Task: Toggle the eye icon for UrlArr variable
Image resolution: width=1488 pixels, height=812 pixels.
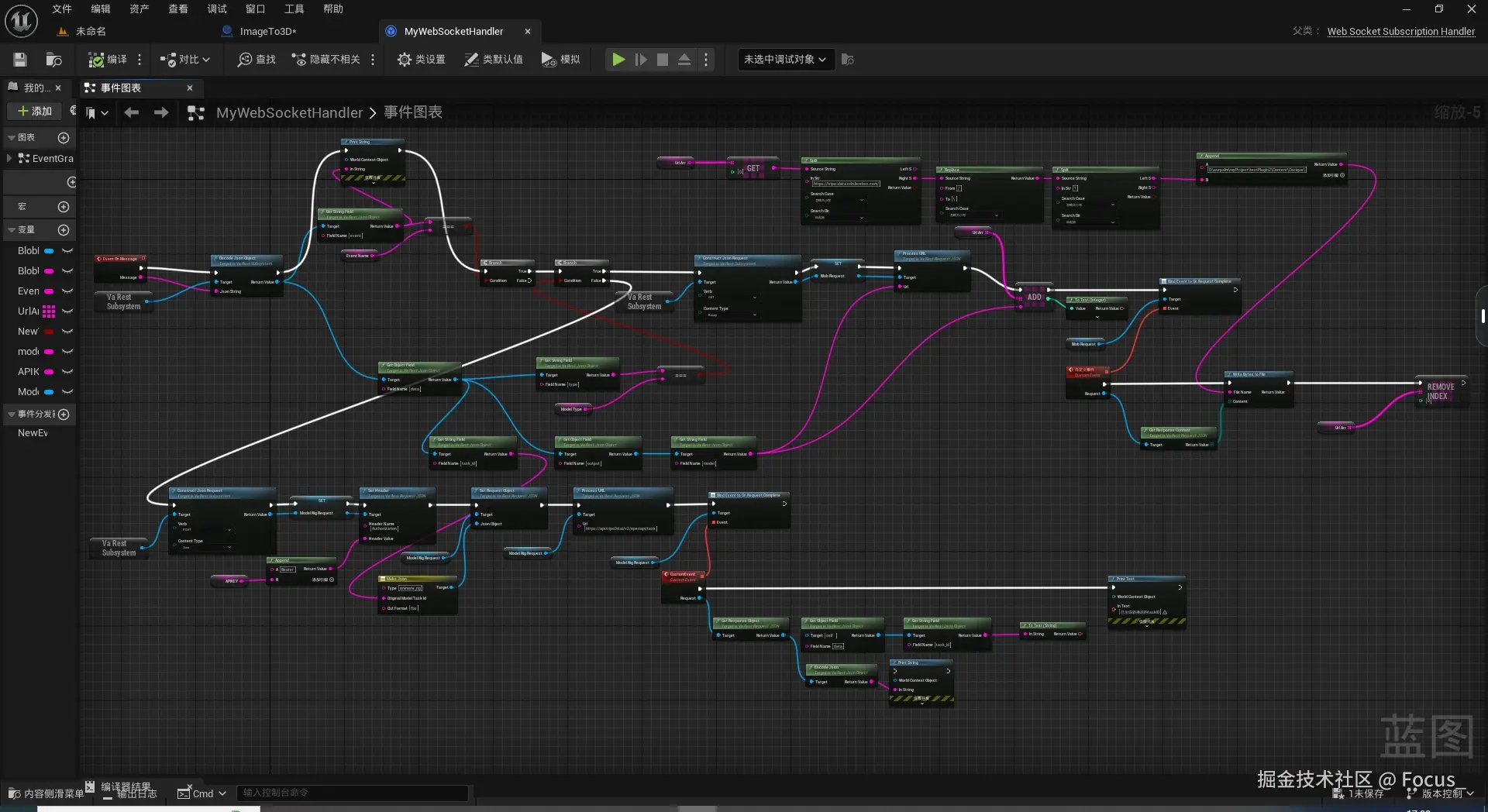Action: click(67, 311)
